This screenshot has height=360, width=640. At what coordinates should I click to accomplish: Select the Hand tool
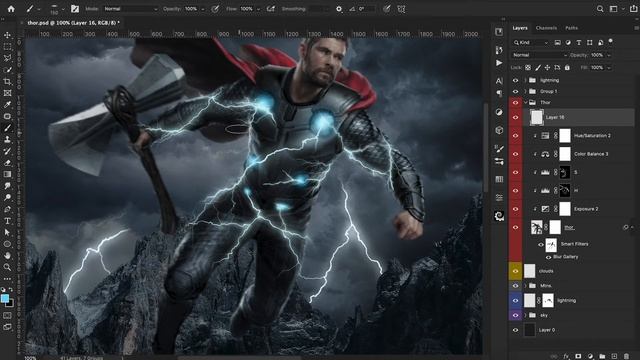[x=7, y=256]
